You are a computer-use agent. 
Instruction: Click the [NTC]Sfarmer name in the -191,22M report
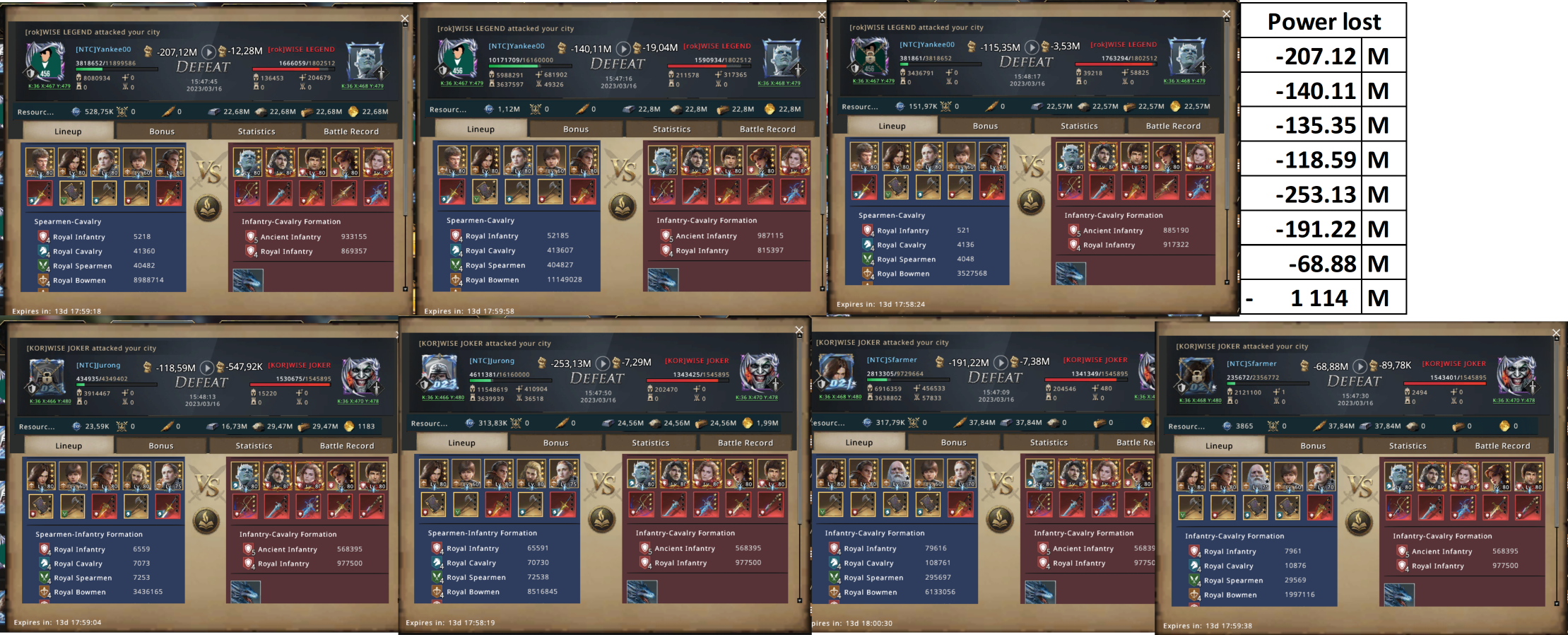[891, 360]
